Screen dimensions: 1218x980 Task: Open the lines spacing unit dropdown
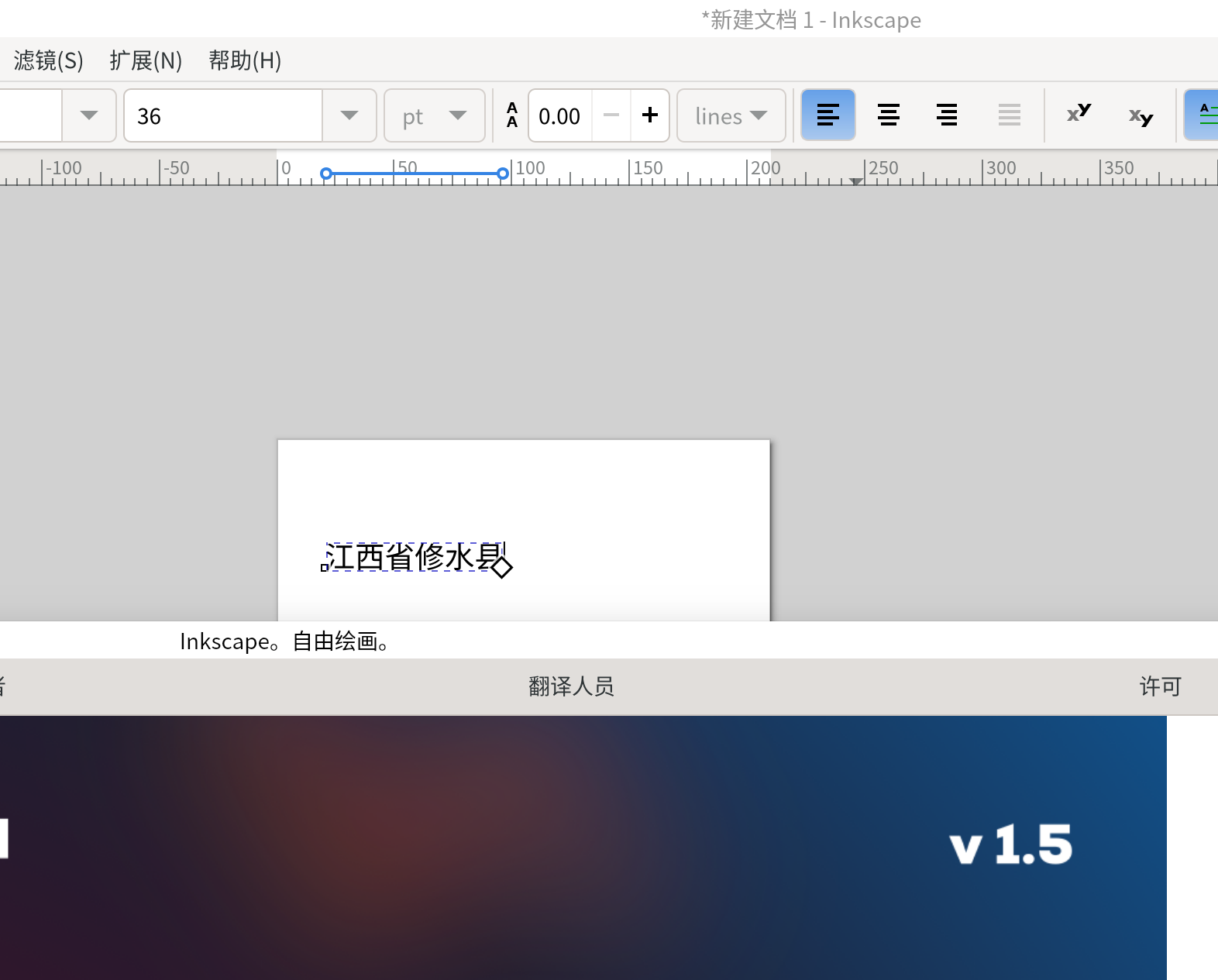pos(731,115)
